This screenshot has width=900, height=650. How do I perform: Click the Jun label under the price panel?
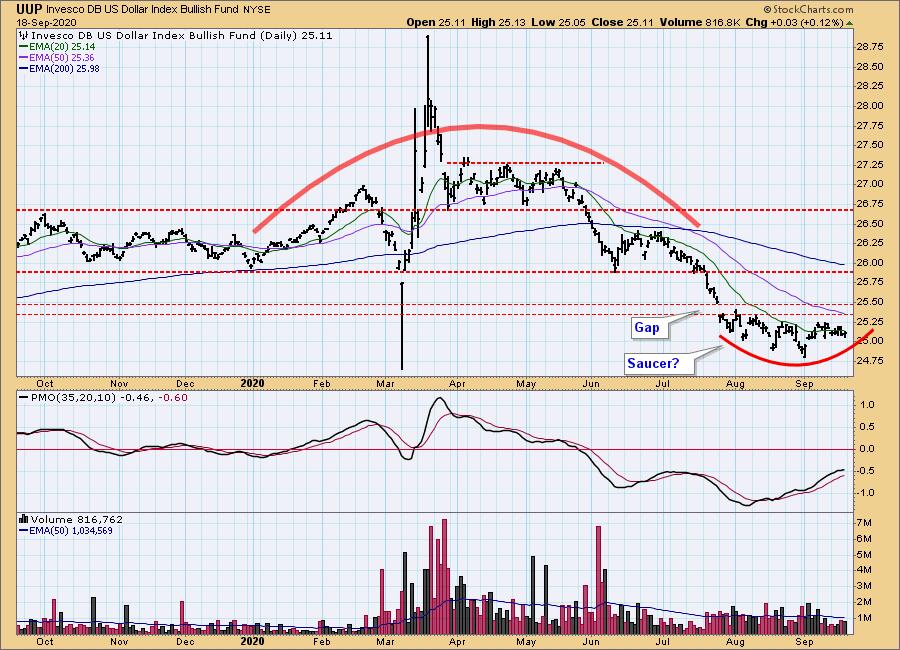591,383
